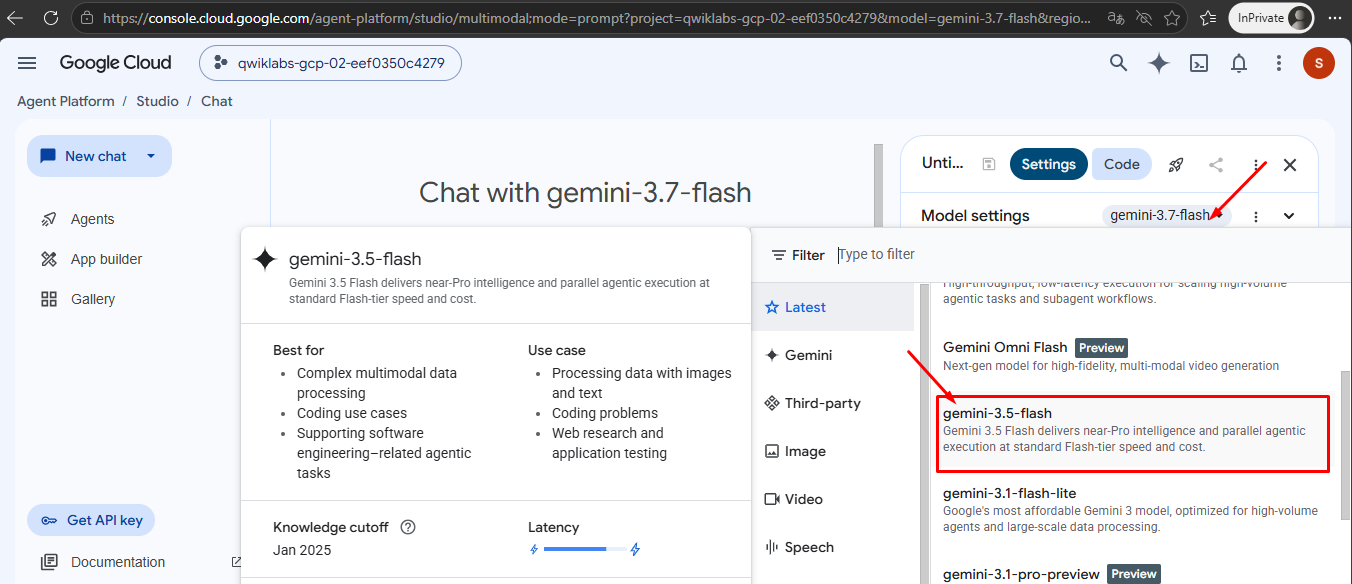The height and width of the screenshot is (584, 1352).
Task: Click the Knowledge cutoff help icon
Action: click(407, 527)
